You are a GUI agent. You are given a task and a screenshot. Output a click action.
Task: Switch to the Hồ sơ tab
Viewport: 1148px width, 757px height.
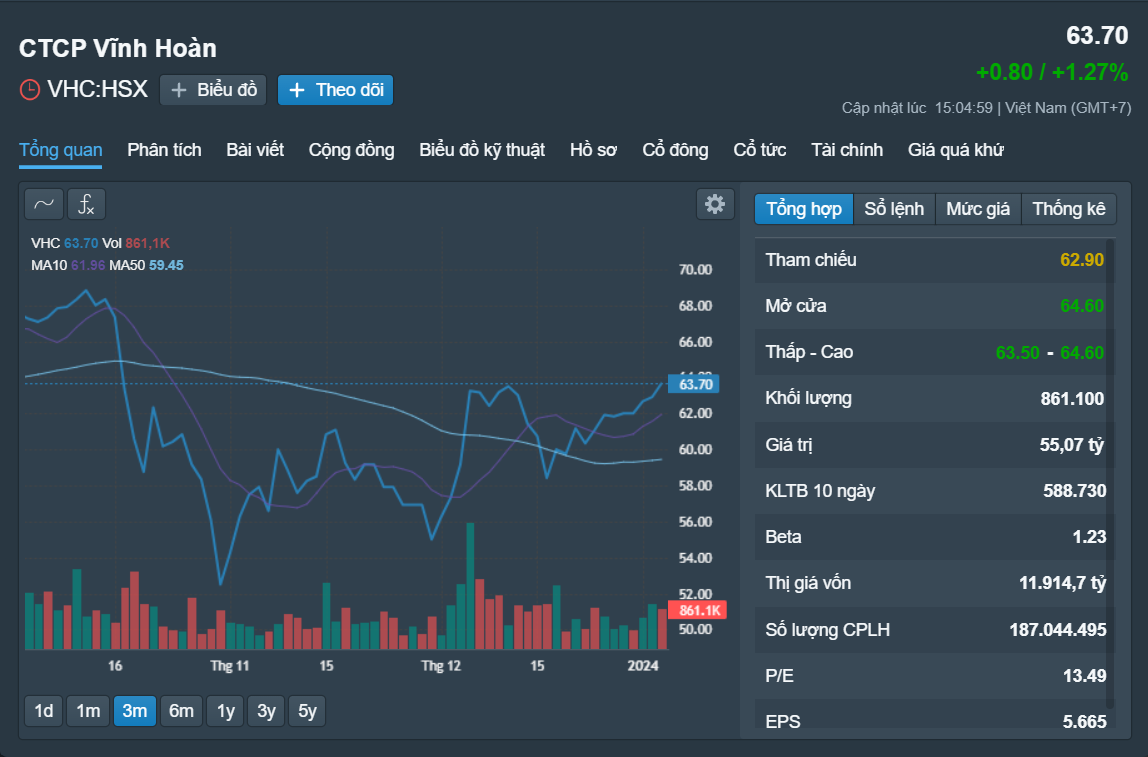(594, 150)
